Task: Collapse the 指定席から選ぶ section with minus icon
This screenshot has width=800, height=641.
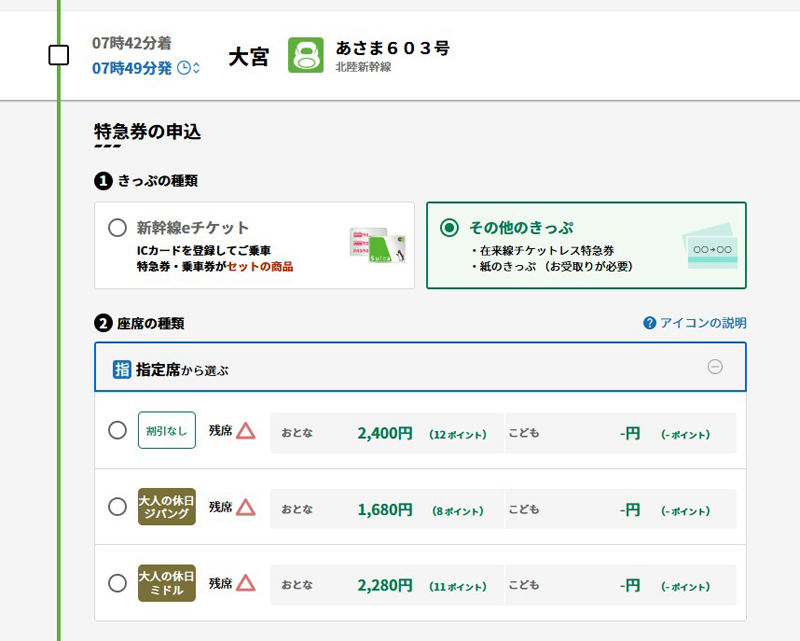Action: (715, 367)
